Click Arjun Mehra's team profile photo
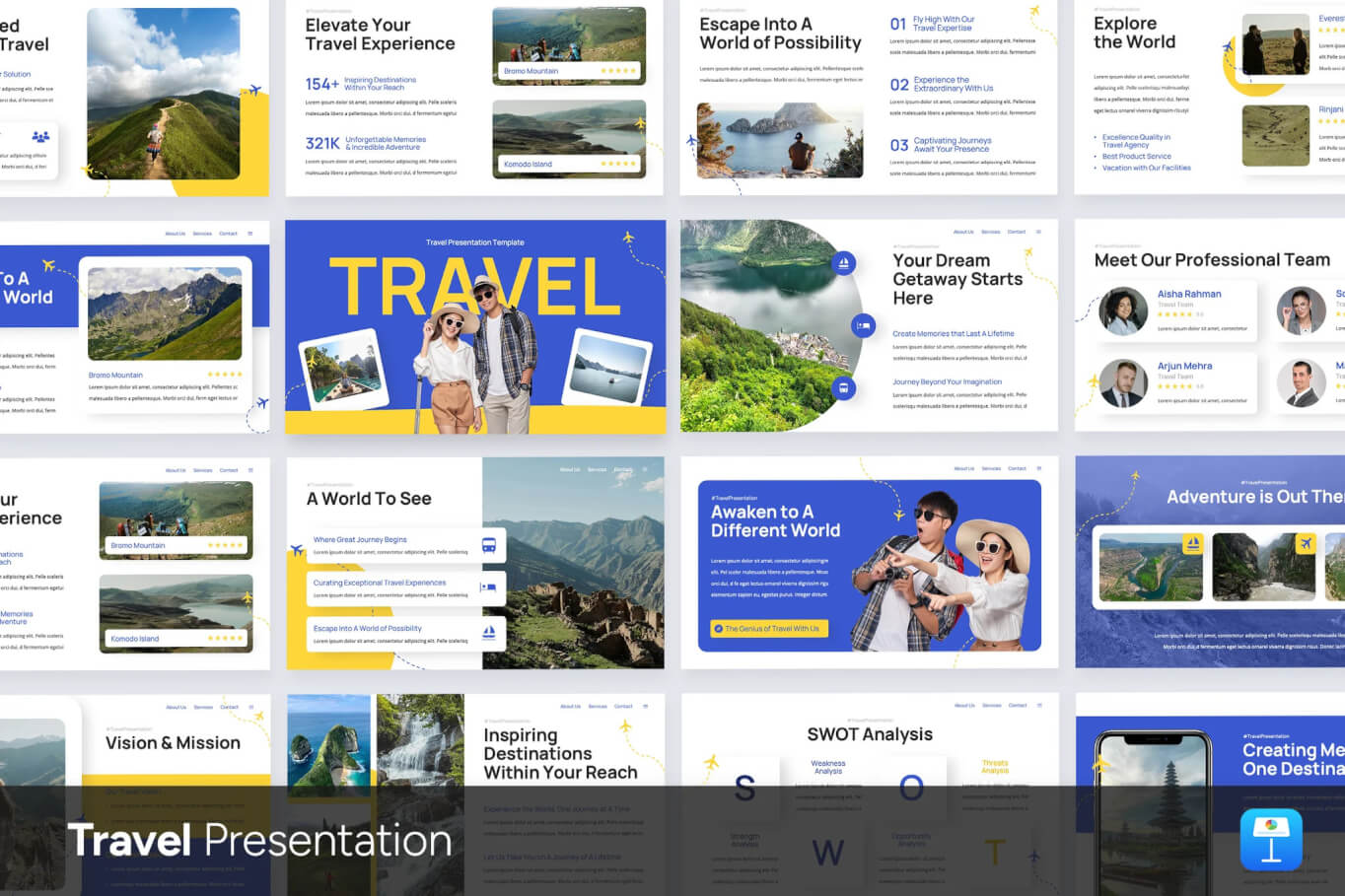Viewport: 1345px width, 896px height. click(1123, 383)
